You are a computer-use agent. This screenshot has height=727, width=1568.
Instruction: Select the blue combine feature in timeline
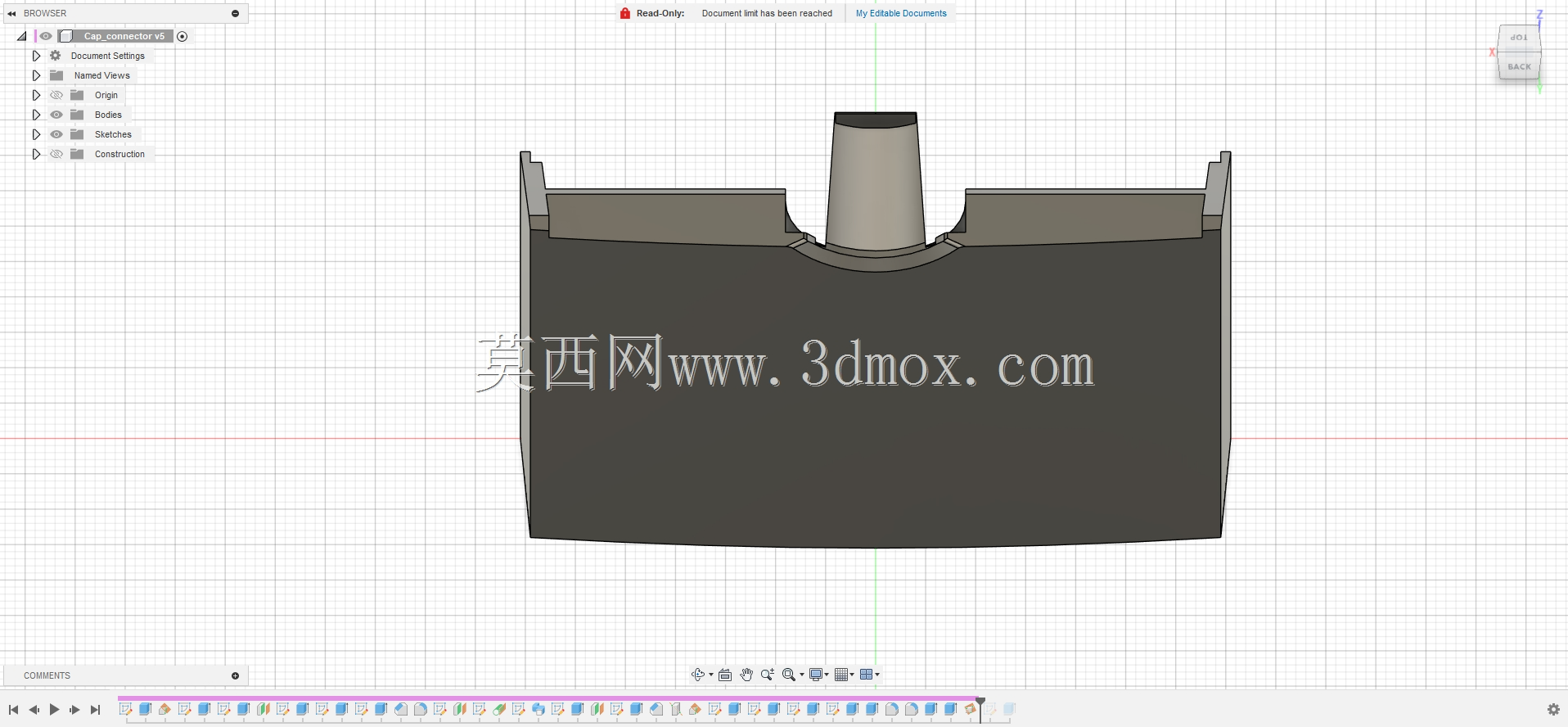538,709
